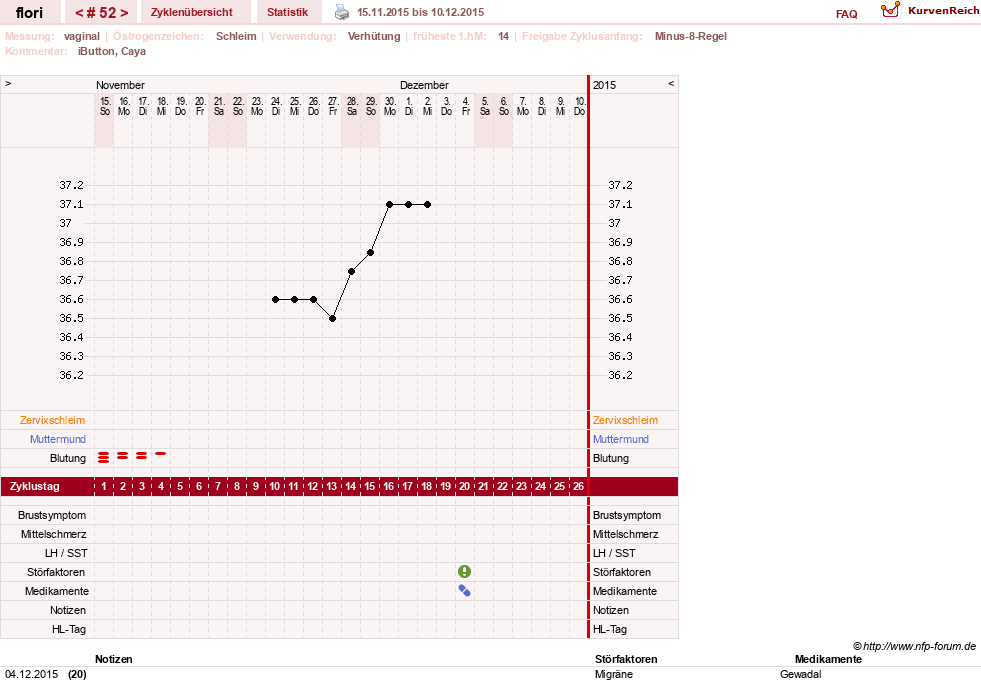Click the nfp-forum.de copyright link
981x698 pixels.
point(915,646)
